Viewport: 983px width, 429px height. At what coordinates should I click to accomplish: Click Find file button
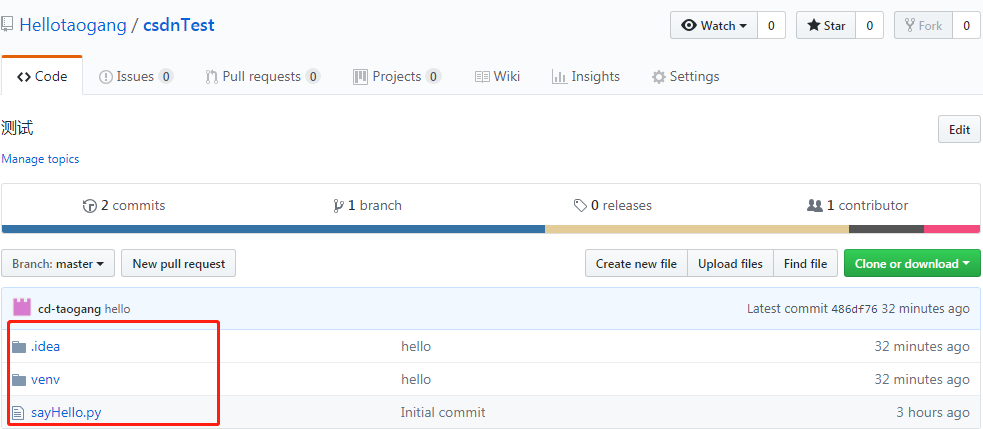point(806,263)
